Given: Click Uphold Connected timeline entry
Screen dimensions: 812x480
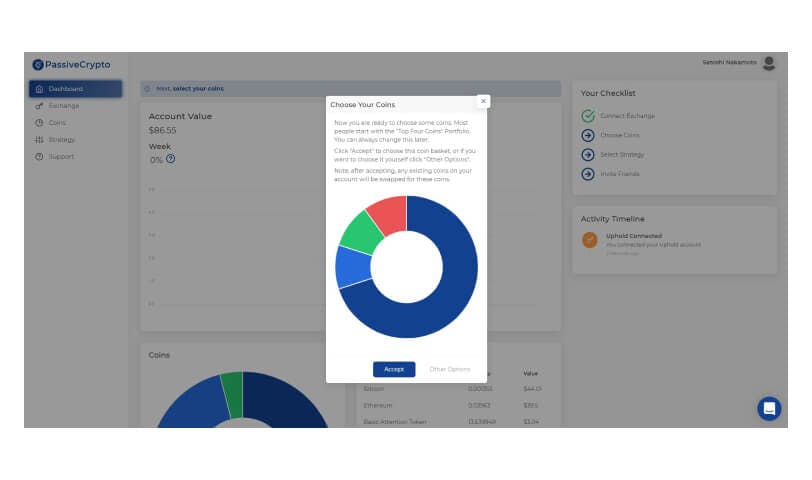Looking at the screenshot, I should pyautogui.click(x=654, y=244).
